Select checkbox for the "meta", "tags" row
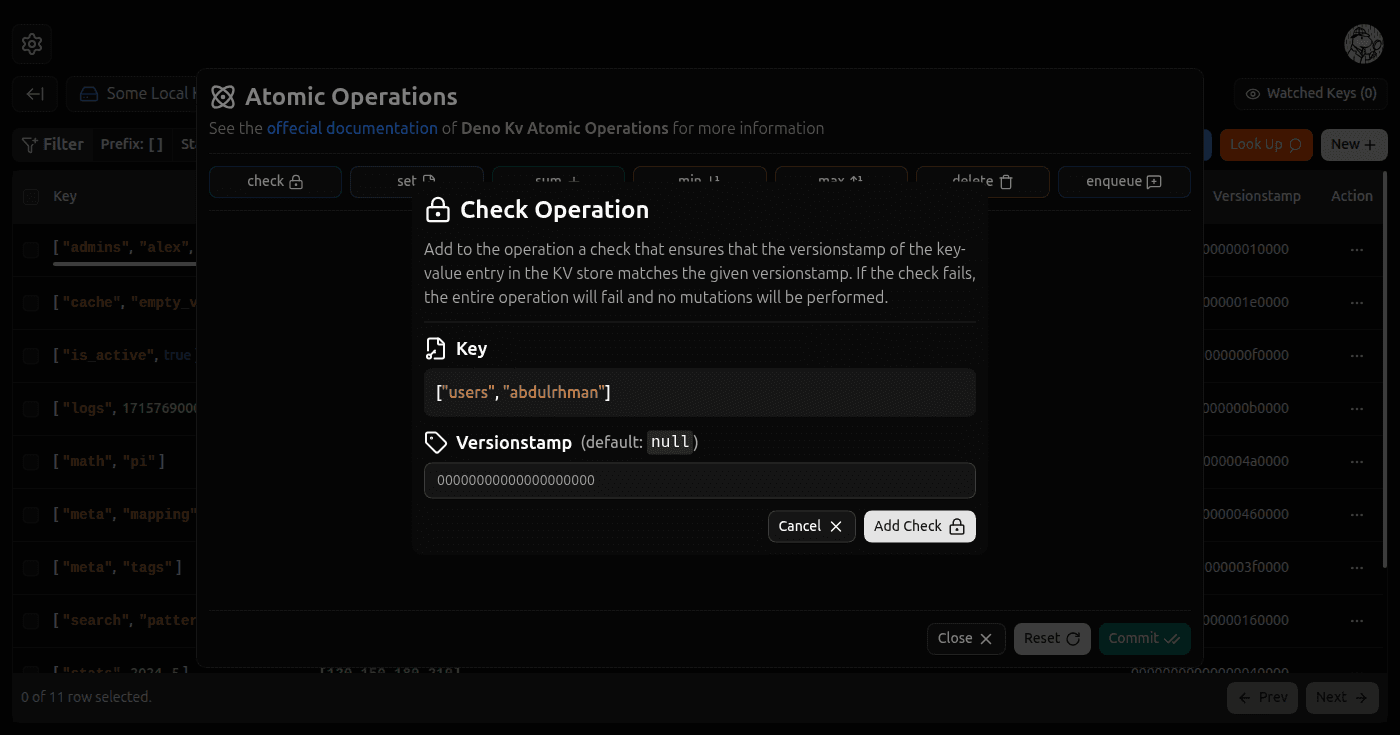Image resolution: width=1400 pixels, height=735 pixels. 31,567
